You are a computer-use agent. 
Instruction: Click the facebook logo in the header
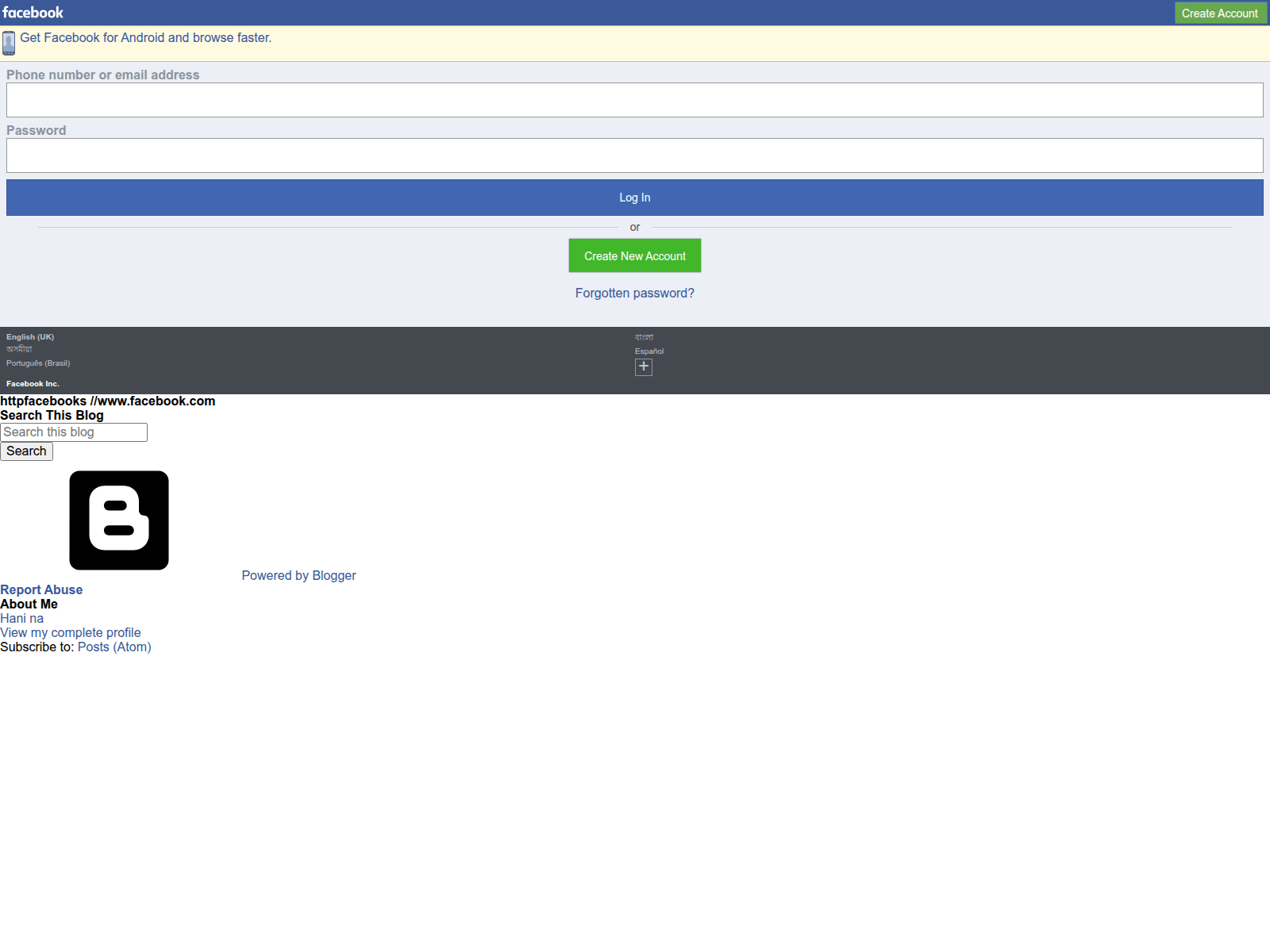[x=33, y=13]
